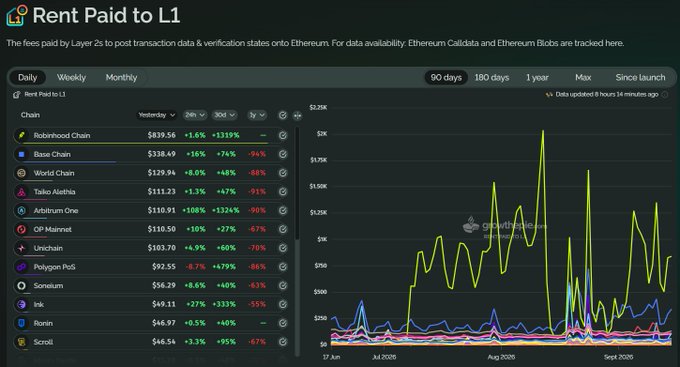
Task: Select the 180 days timespan
Action: click(491, 78)
